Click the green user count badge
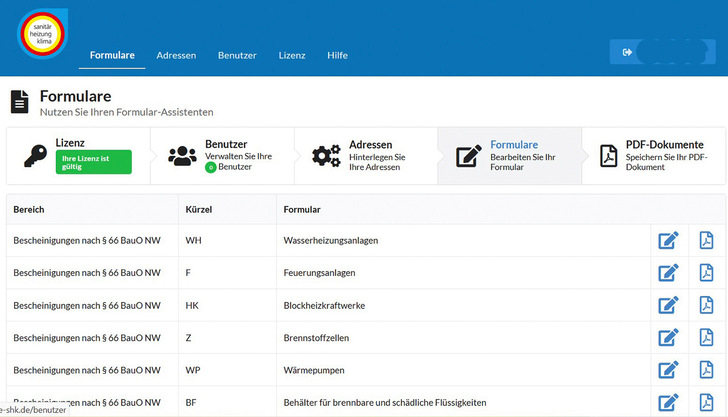Image resolution: width=728 pixels, height=417 pixels. tap(210, 167)
